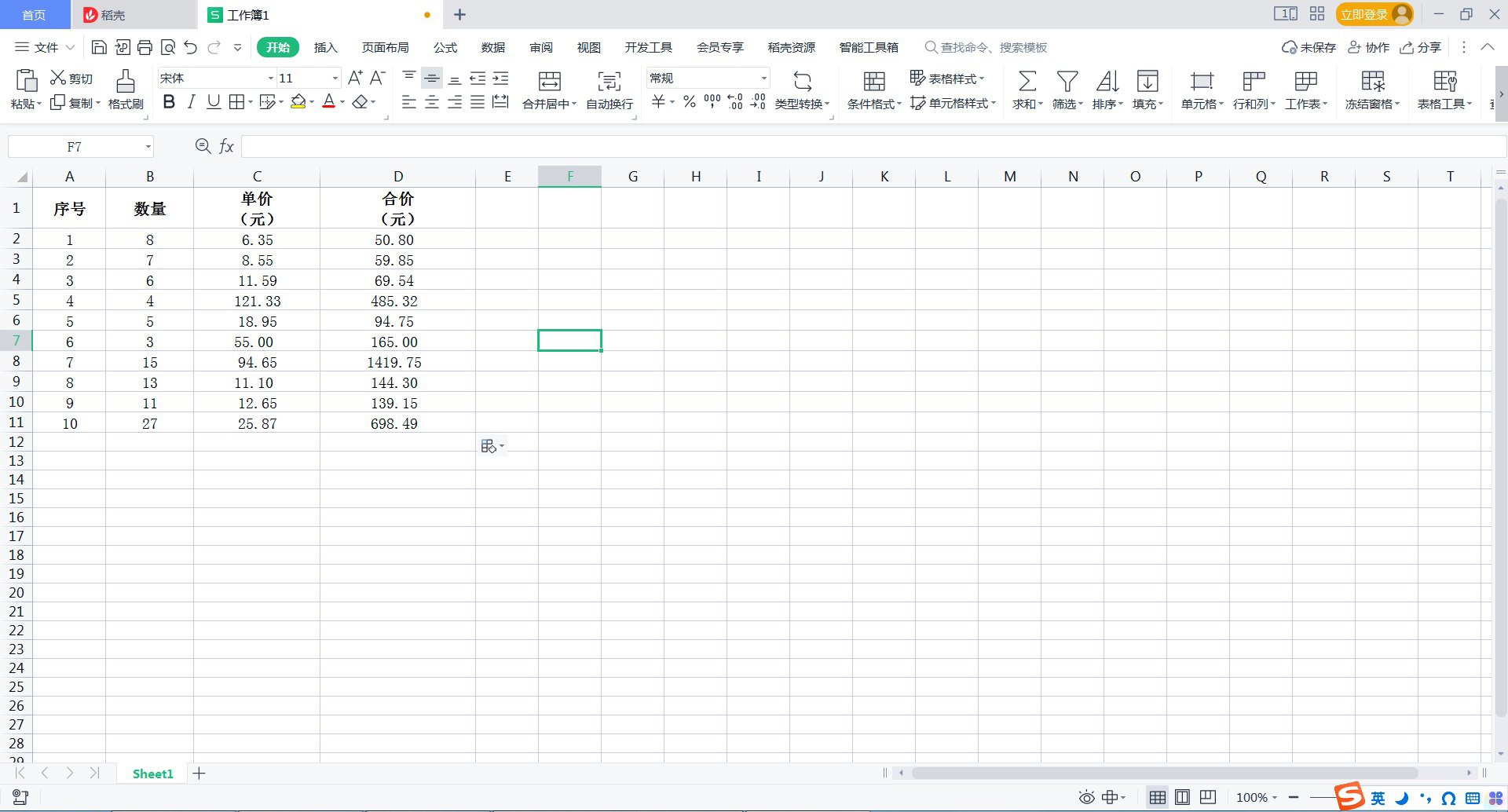Click the AutoSum icon
This screenshot has width=1508, height=812.
coord(1026,81)
